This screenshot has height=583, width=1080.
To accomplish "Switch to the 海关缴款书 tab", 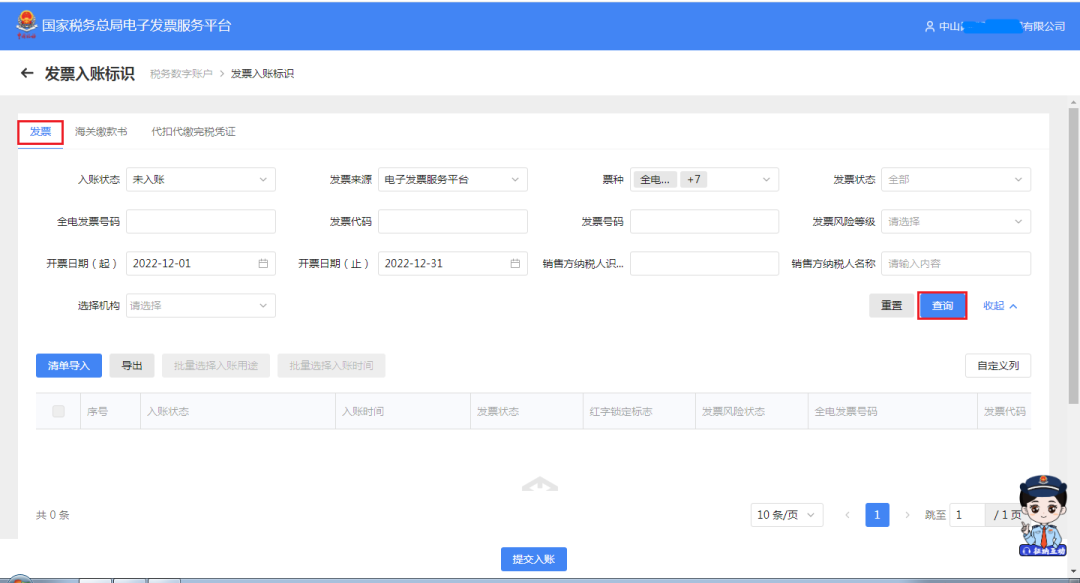I will pyautogui.click(x=101, y=132).
